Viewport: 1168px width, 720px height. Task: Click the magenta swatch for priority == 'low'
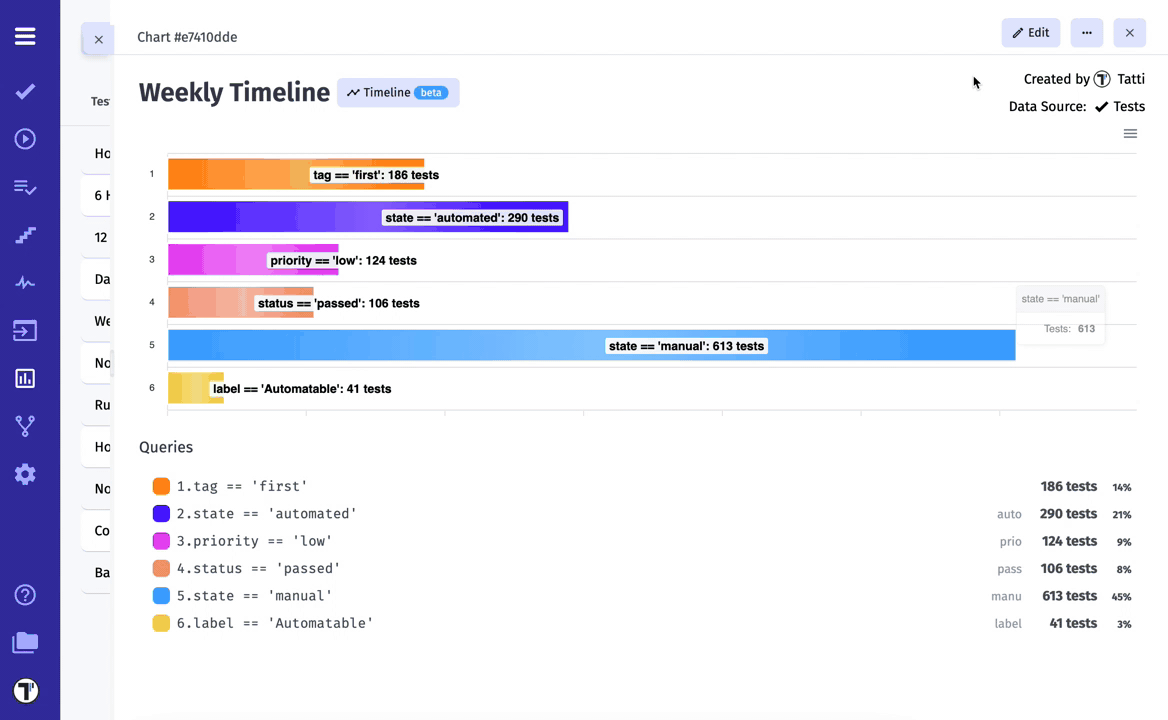[x=161, y=541]
